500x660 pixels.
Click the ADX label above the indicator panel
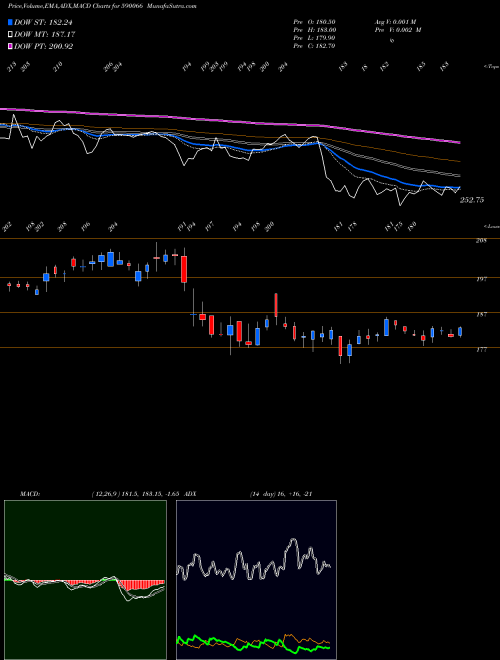(191, 494)
